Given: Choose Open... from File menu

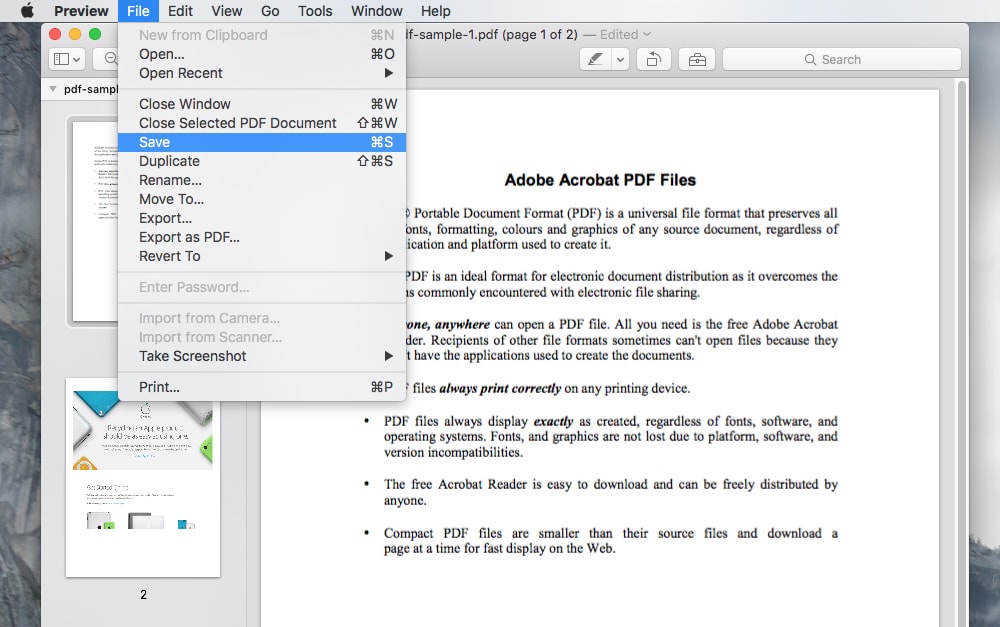Looking at the screenshot, I should pyautogui.click(x=261, y=54).
